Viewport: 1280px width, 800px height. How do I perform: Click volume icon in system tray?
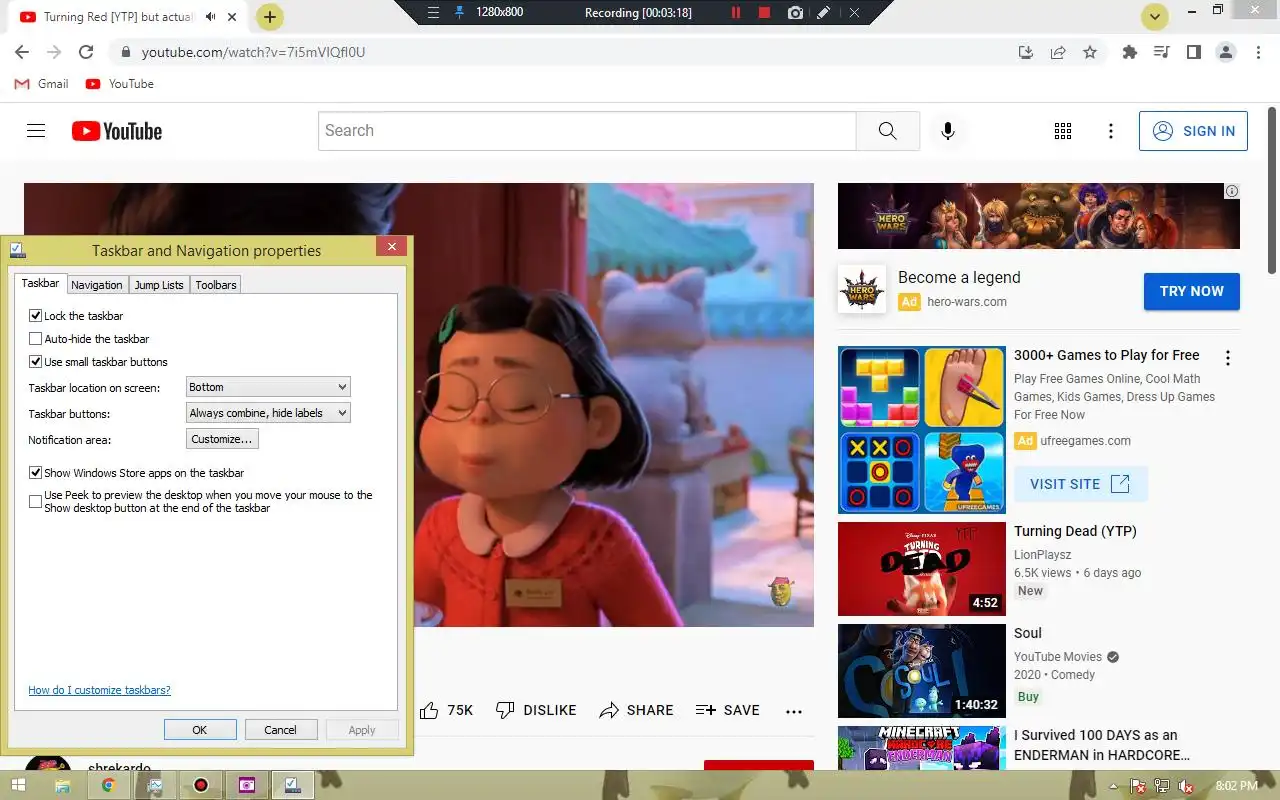tap(1186, 786)
